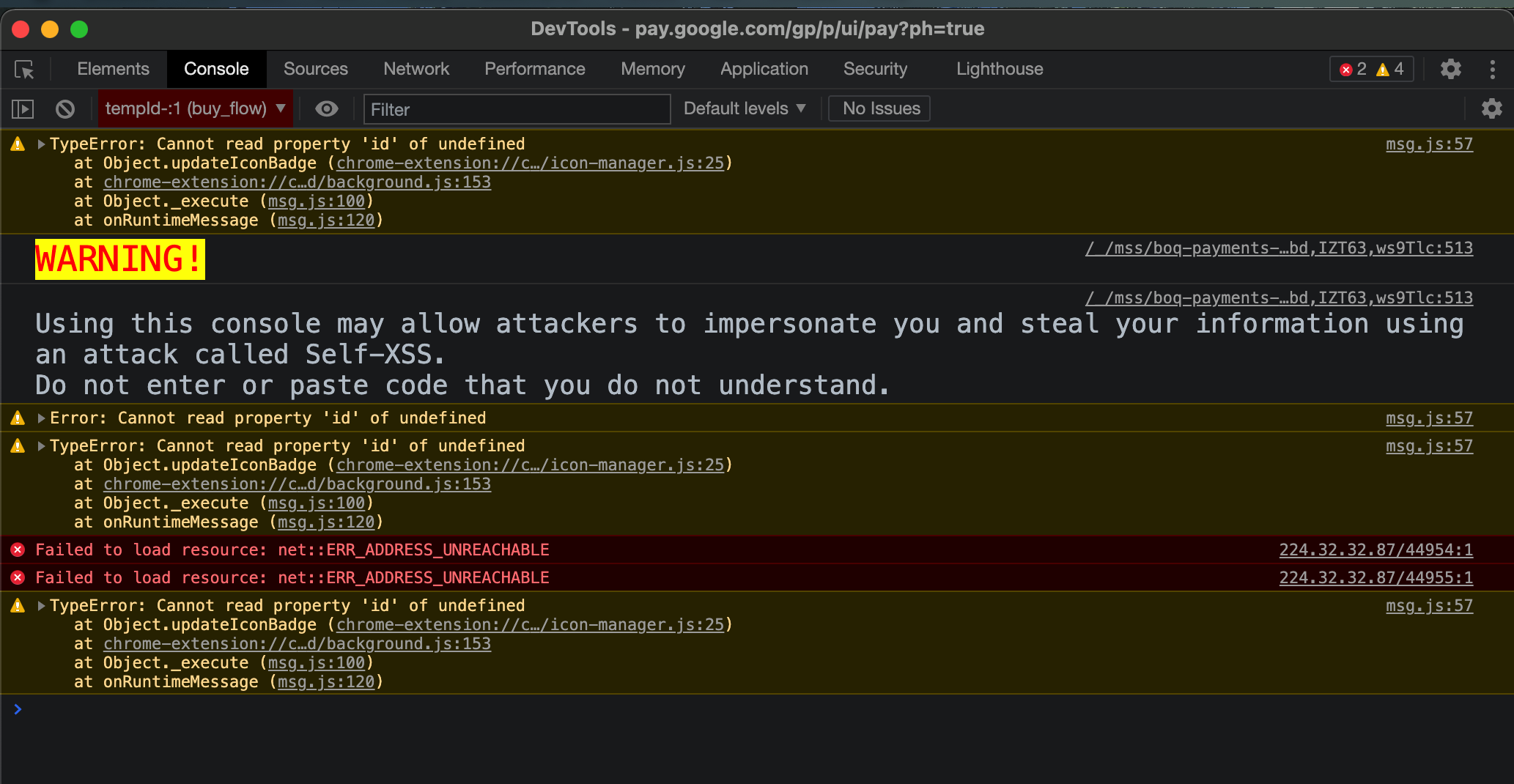Toggle the live expression eye icon
This screenshot has width=1514, height=784.
[x=327, y=109]
